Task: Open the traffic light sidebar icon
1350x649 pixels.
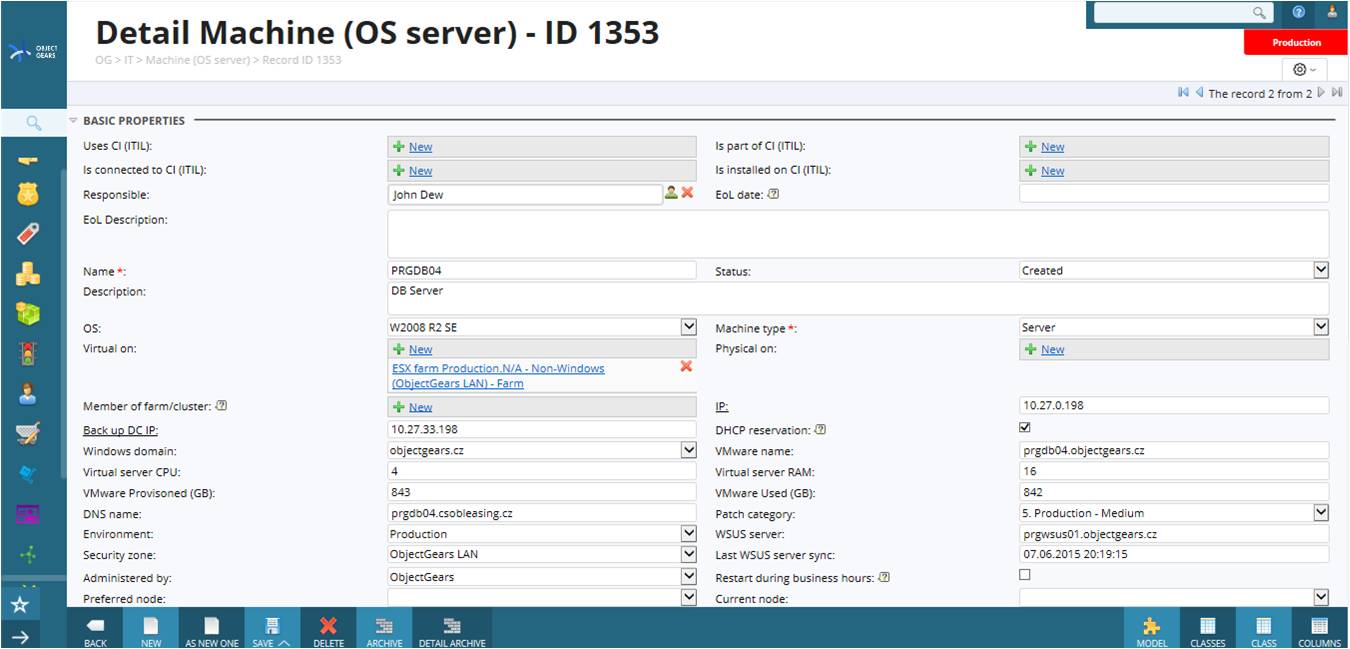Action: (28, 353)
